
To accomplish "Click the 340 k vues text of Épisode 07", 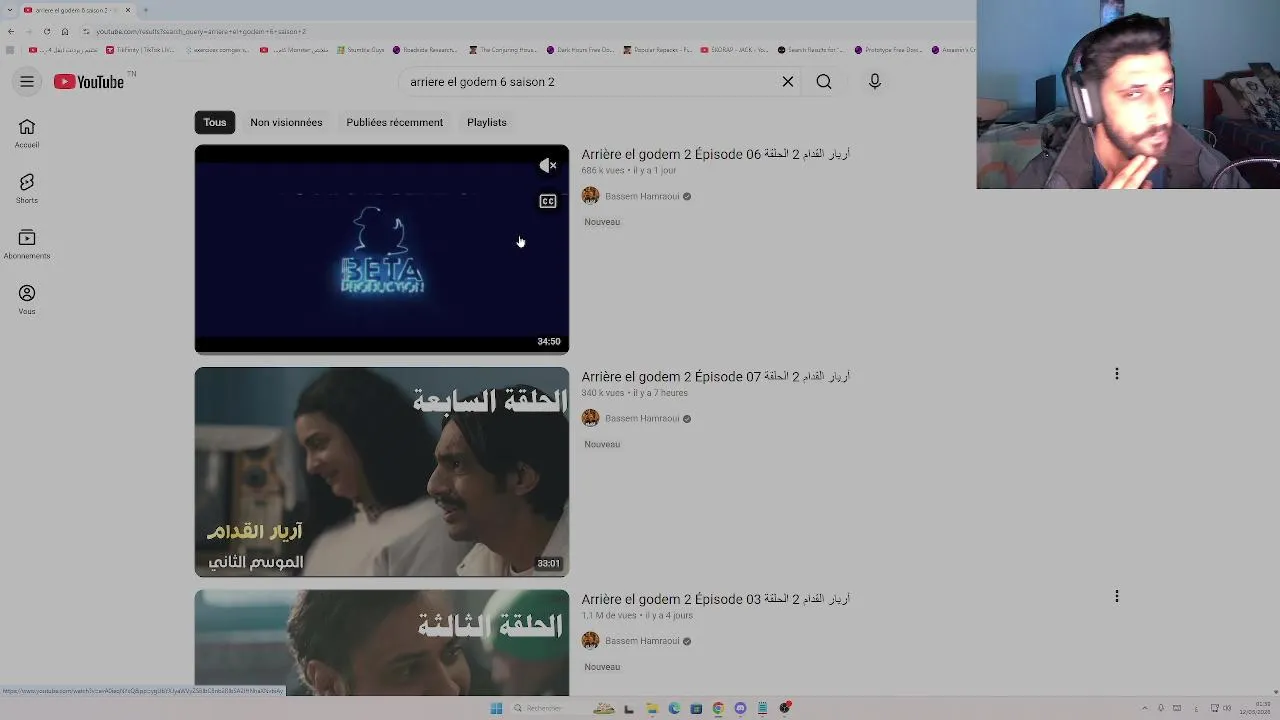I will [603, 393].
